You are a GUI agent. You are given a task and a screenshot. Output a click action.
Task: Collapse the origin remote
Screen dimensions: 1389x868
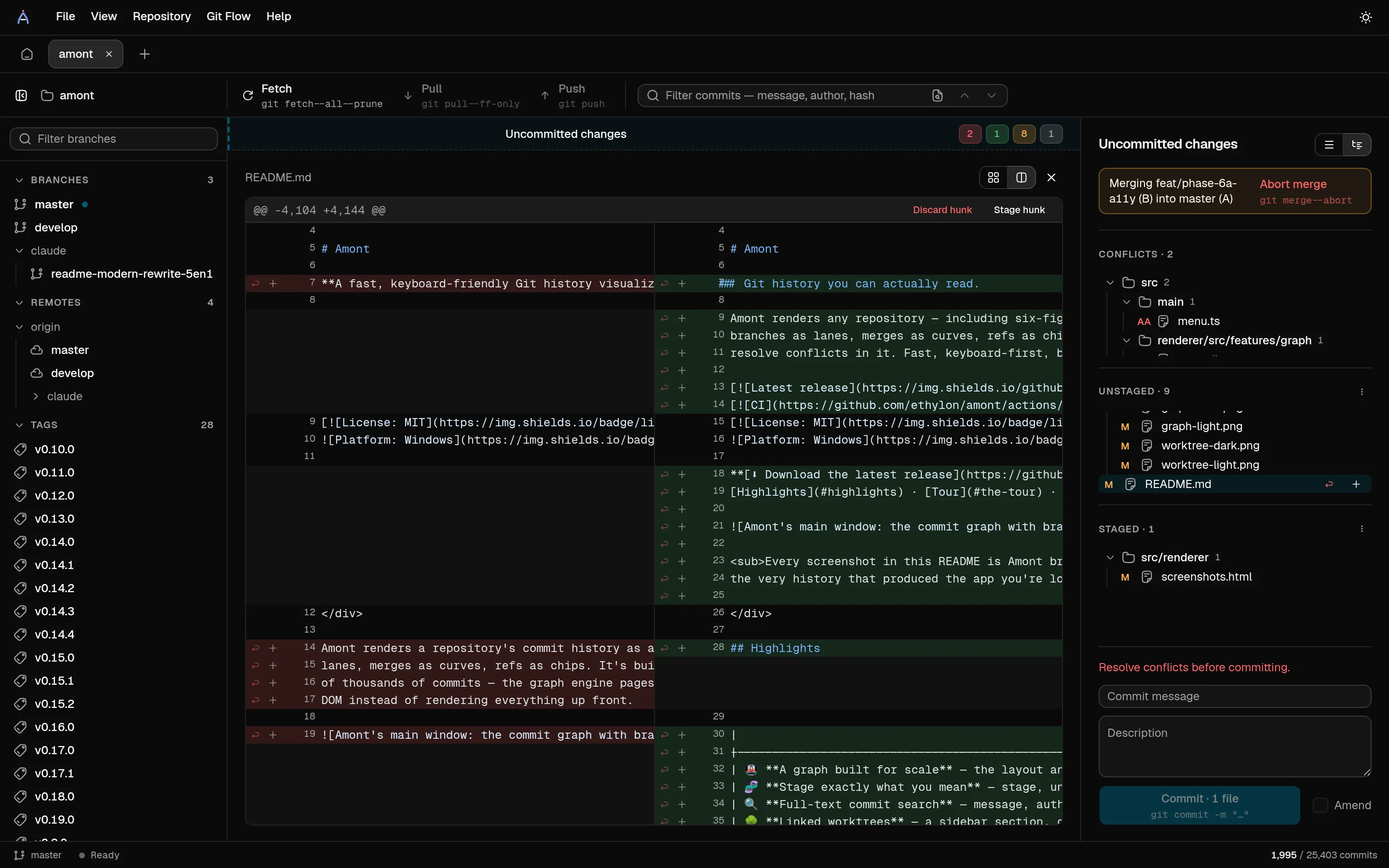click(19, 327)
